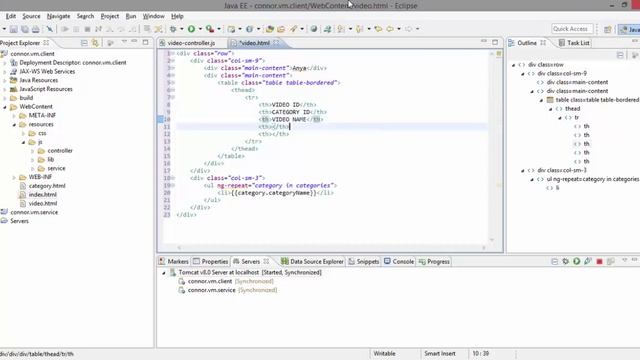Click the Save icon in the toolbar
640x360 pixels.
pos(13,29)
